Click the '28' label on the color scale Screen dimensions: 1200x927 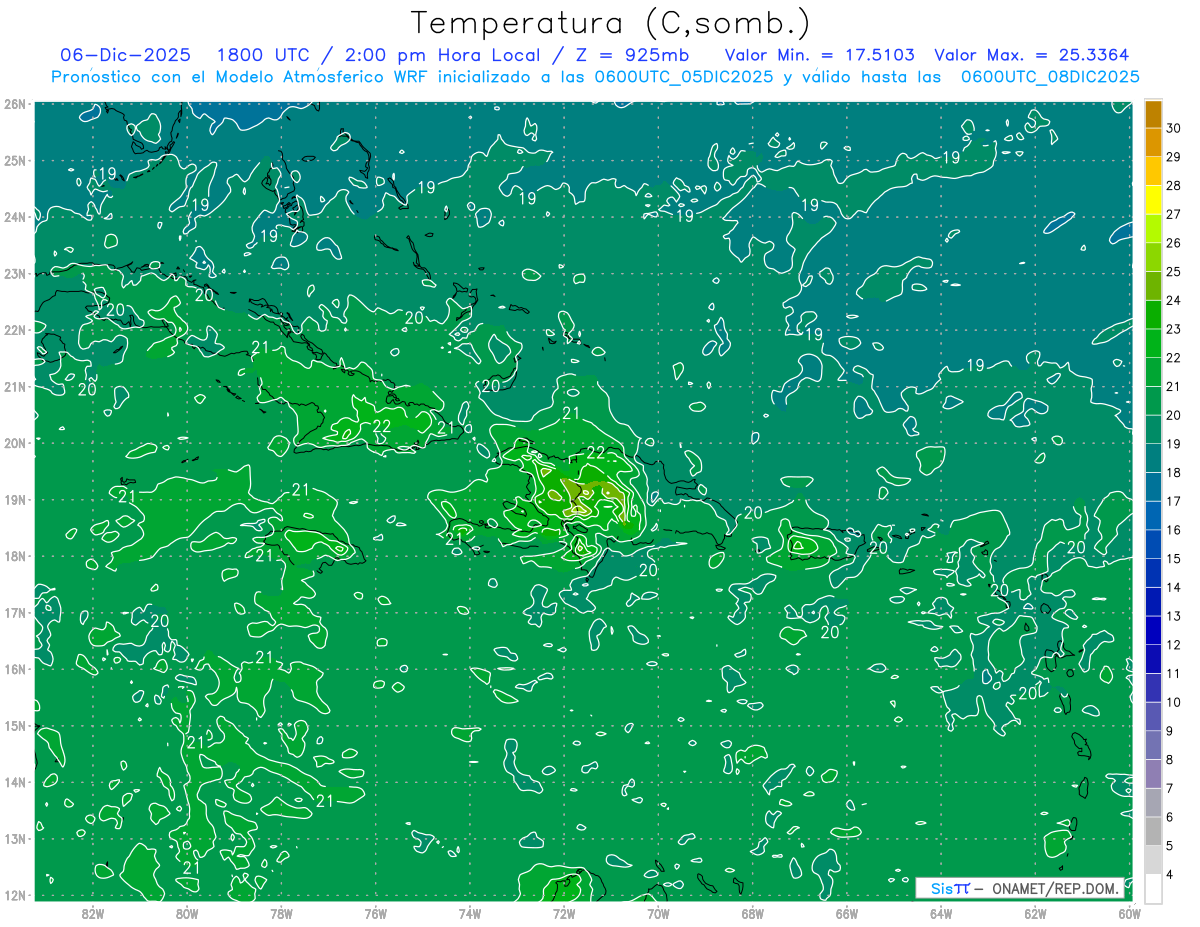coord(1174,186)
